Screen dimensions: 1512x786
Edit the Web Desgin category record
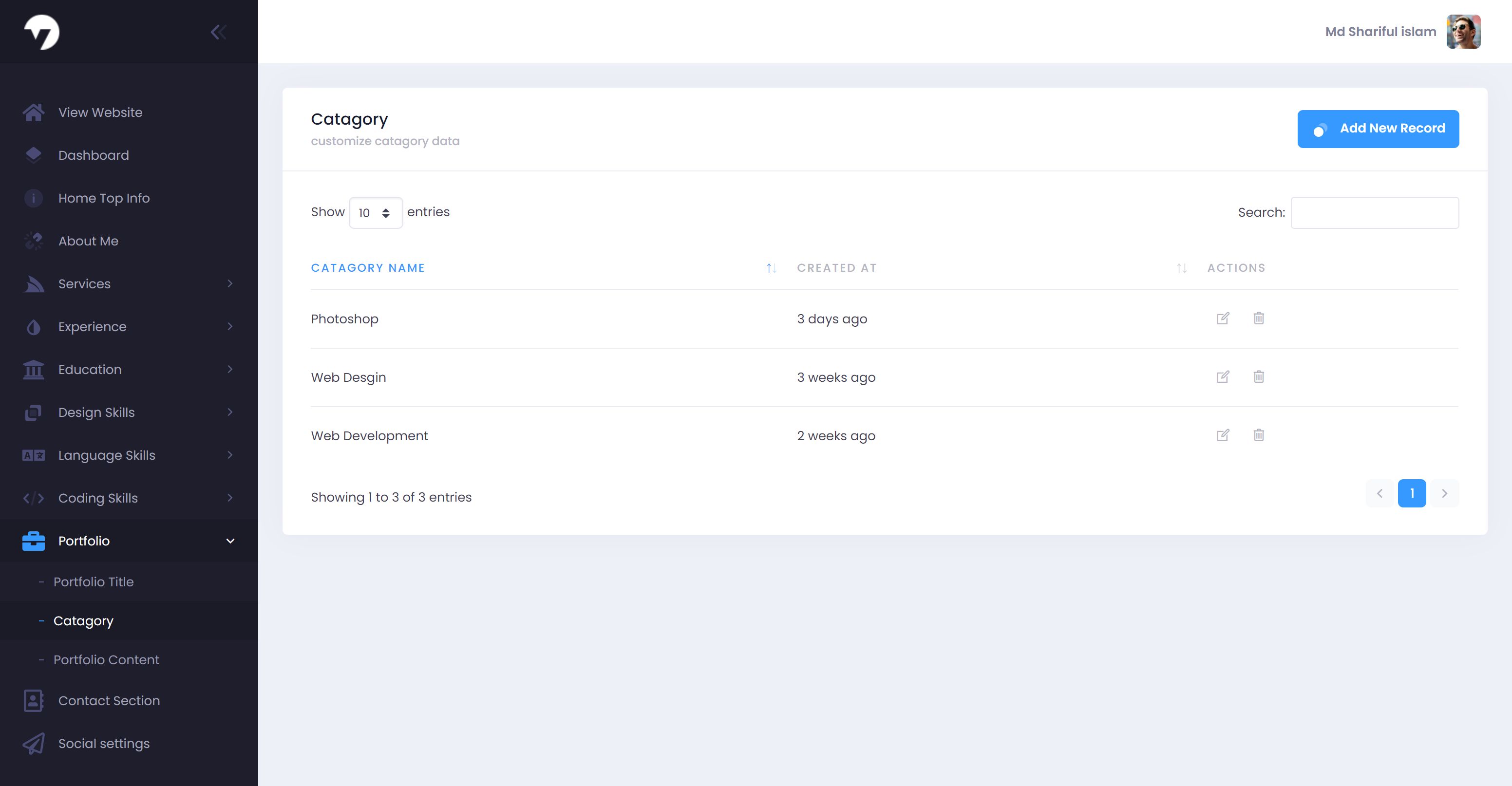coord(1223,377)
